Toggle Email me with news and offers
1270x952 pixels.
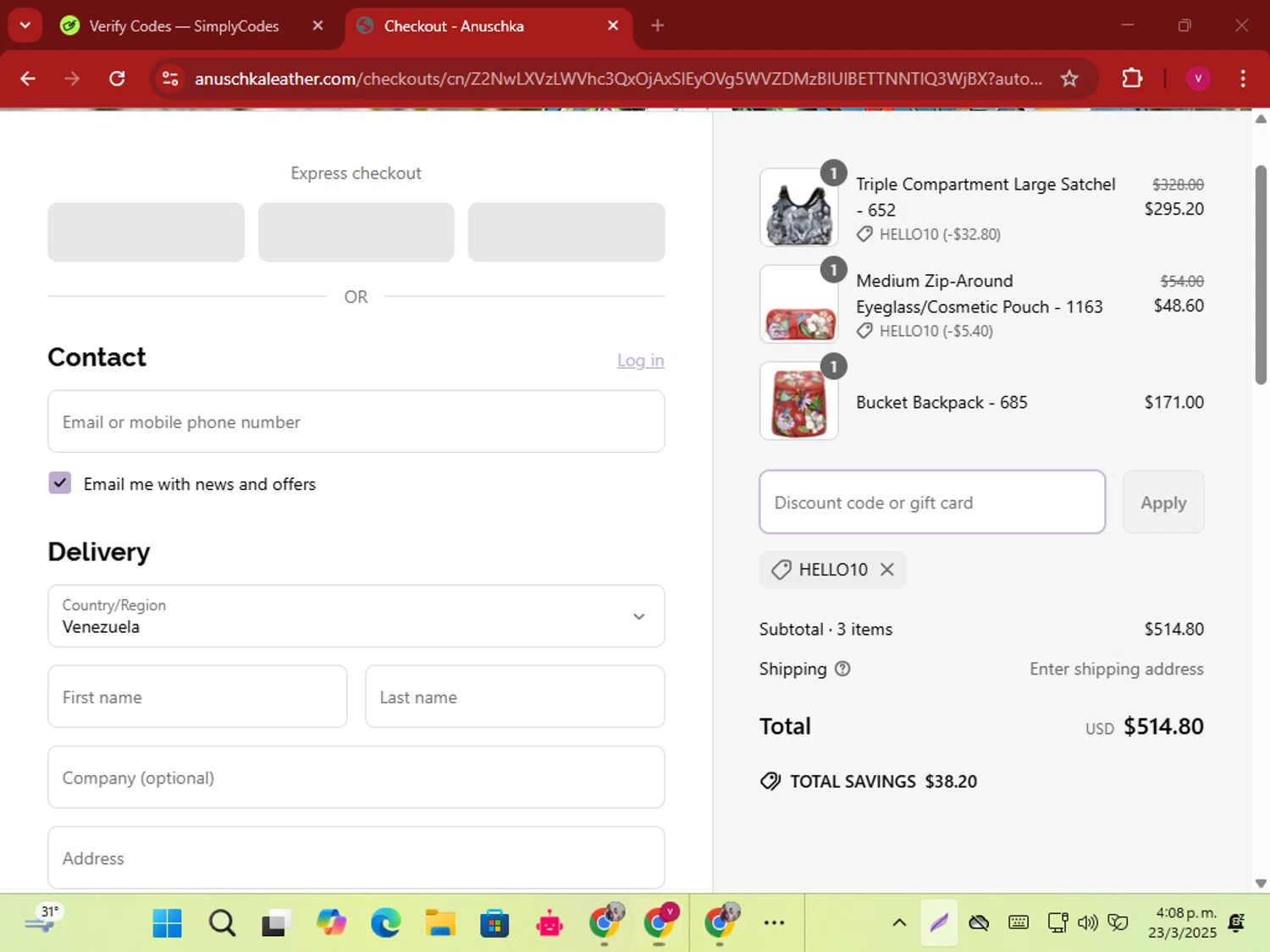pyautogui.click(x=60, y=483)
